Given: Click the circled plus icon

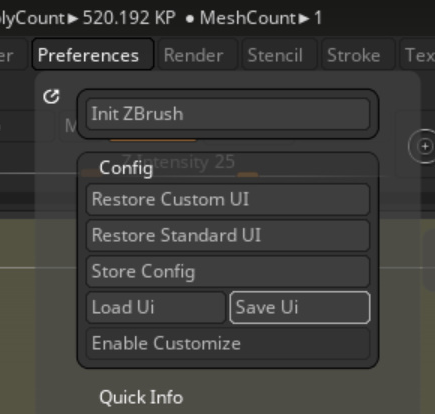Looking at the screenshot, I should coord(424,146).
